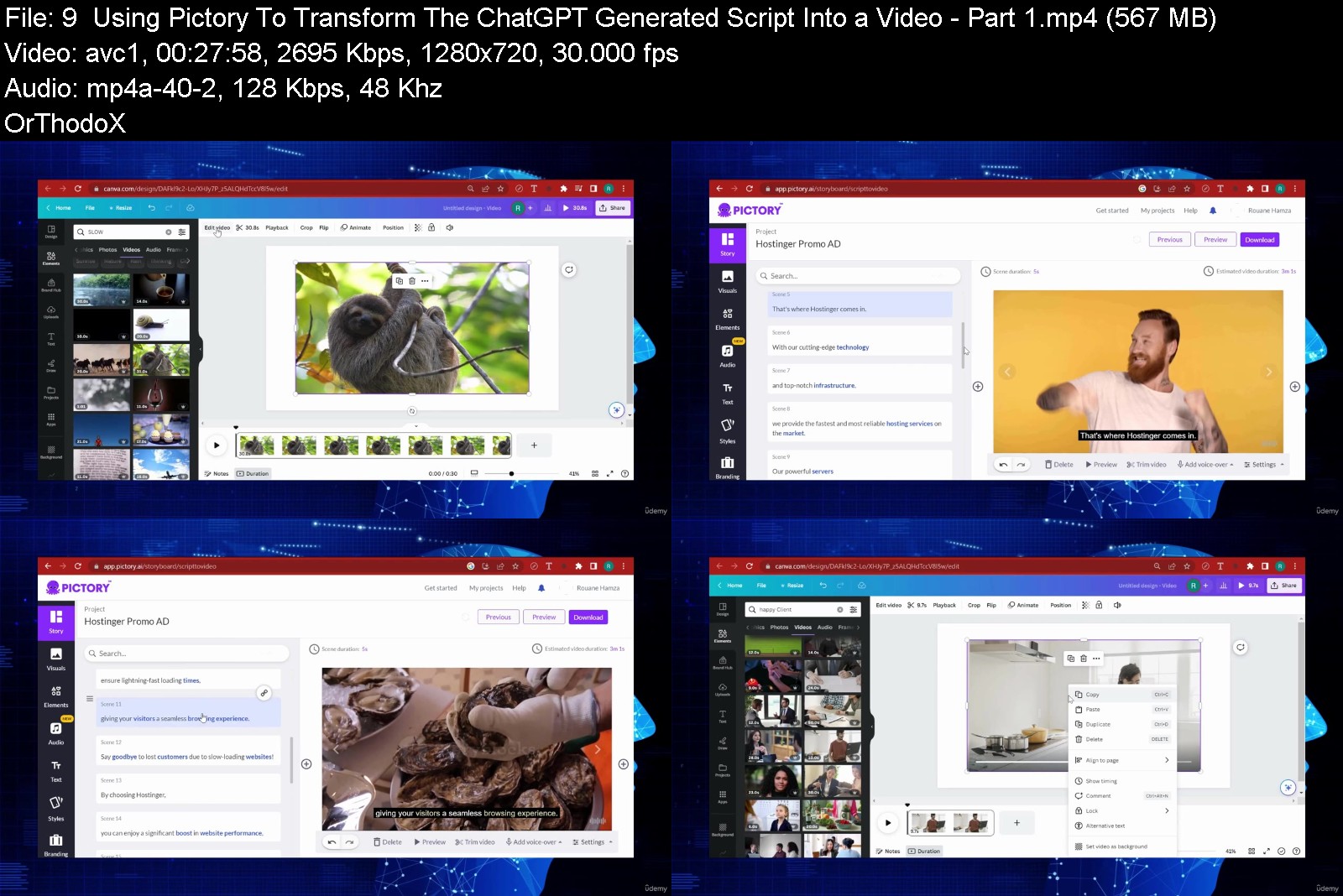
Task: Open more options above sloth video
Action: (x=425, y=281)
